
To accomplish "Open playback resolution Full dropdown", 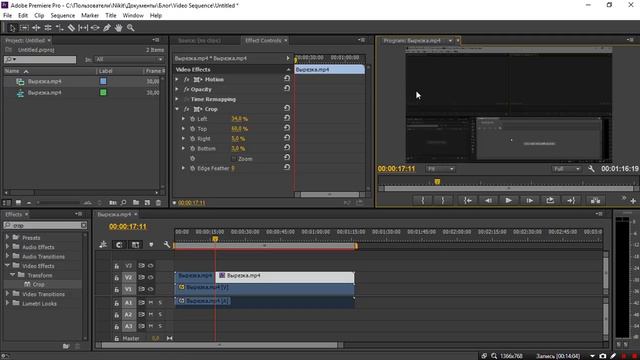I will (567, 169).
